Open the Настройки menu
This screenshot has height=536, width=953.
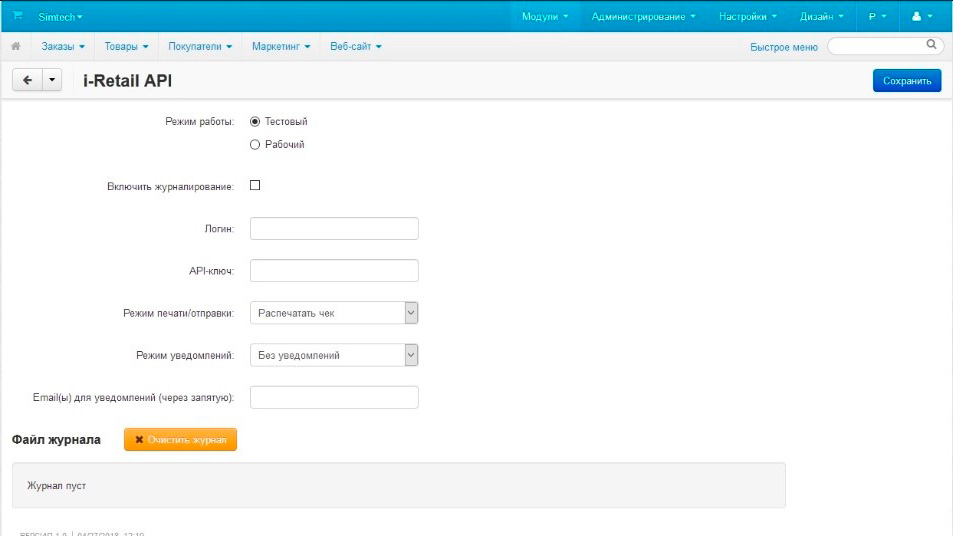(748, 16)
